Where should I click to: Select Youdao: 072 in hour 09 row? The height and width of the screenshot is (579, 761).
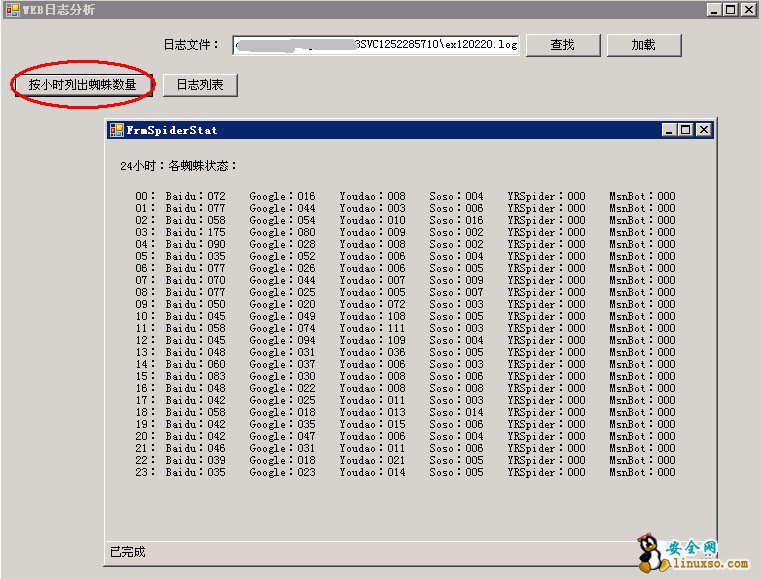coord(372,304)
